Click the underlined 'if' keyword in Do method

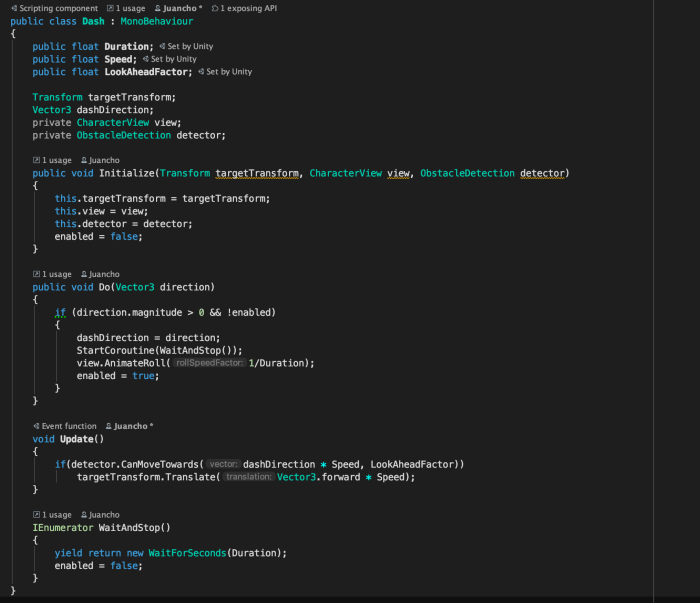tap(60, 313)
